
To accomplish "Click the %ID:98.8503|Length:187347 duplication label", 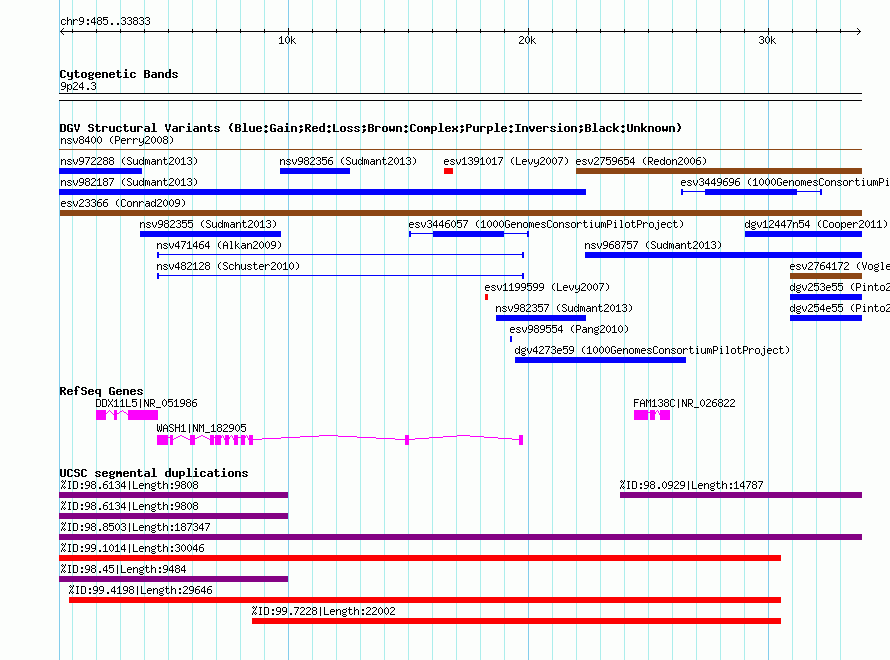I will (135, 527).
